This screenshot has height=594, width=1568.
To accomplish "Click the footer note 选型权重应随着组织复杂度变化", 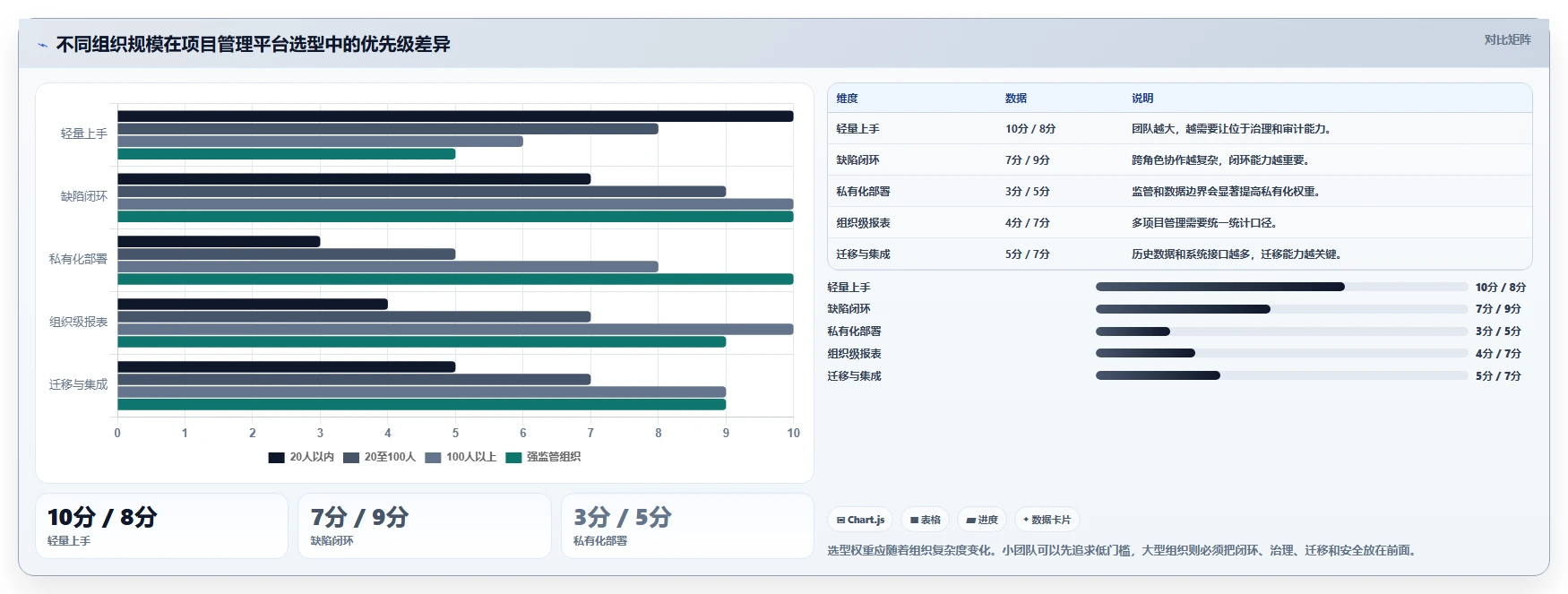I will (1124, 551).
